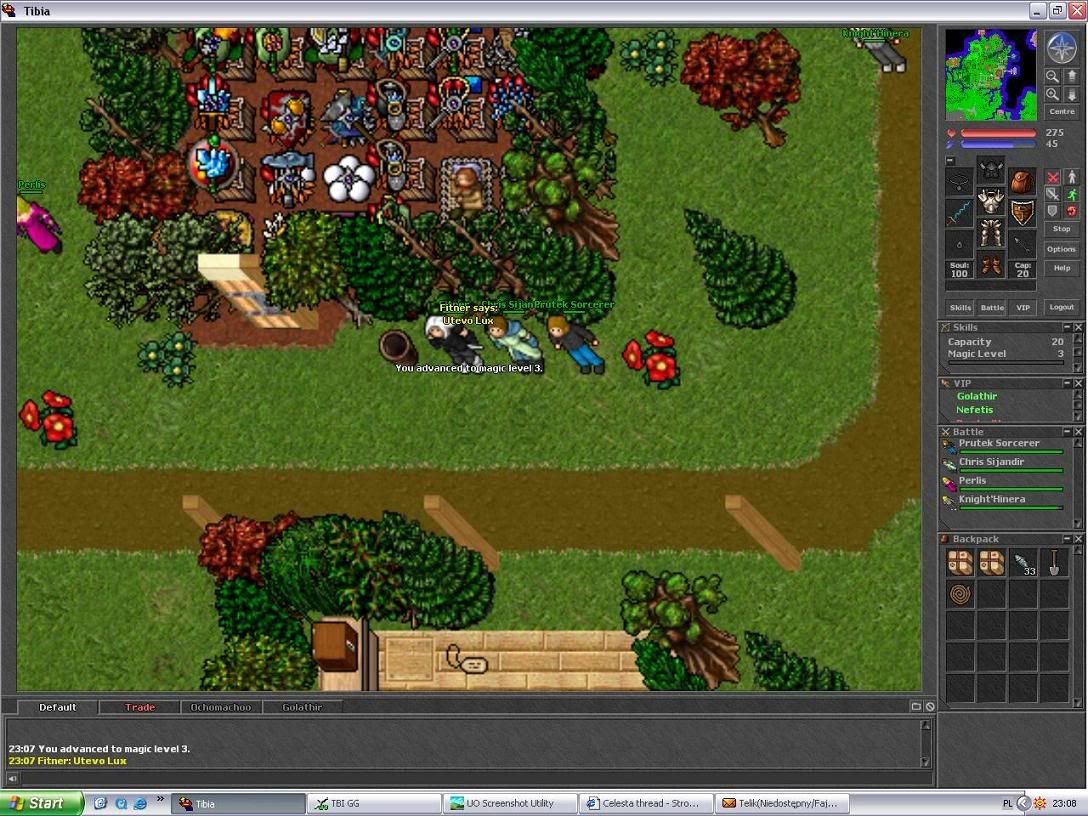
Task: Close the VIP panel
Action: (1078, 383)
